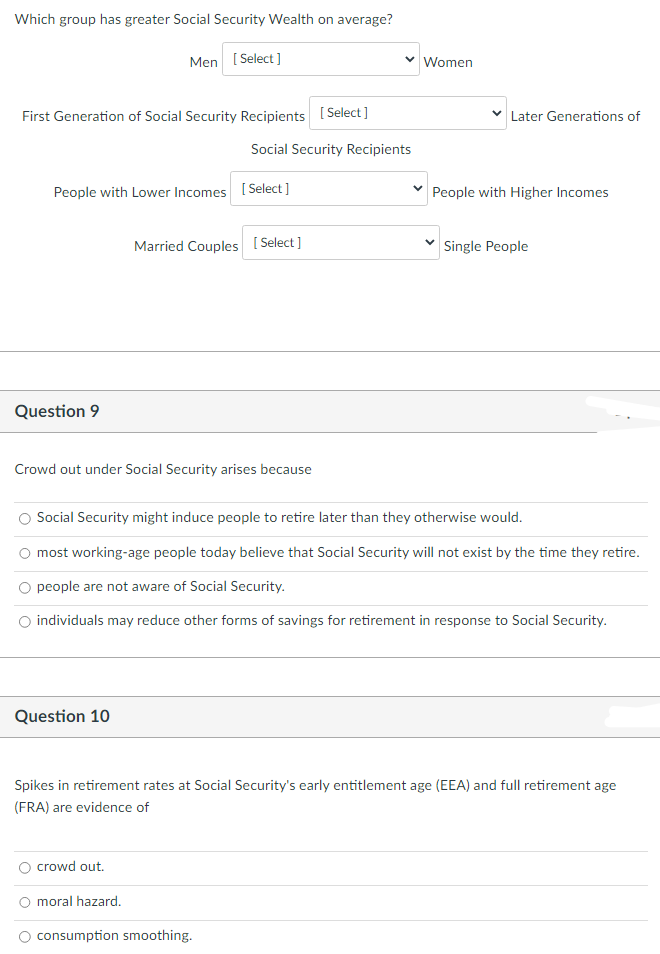Open the Lower Incomes comparison dropdown
Viewport: 660px width, 954px height.
328,189
